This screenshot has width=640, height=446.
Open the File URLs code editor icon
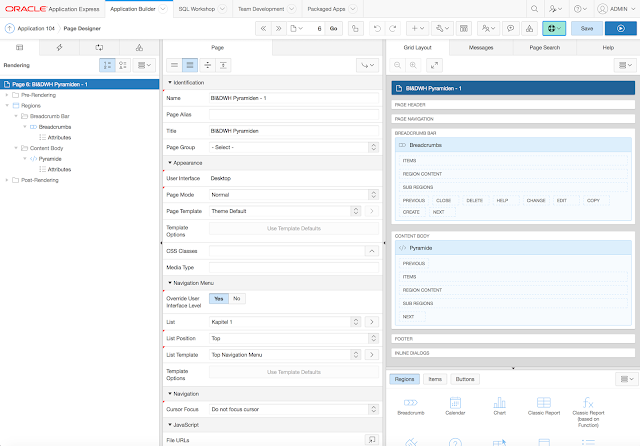pos(371,439)
